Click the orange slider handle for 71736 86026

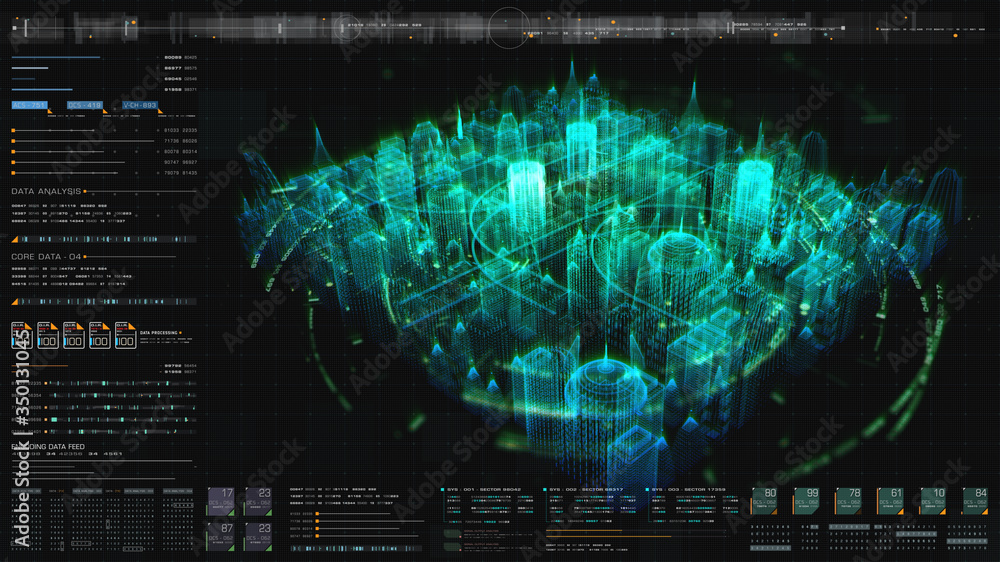[x=13, y=141]
